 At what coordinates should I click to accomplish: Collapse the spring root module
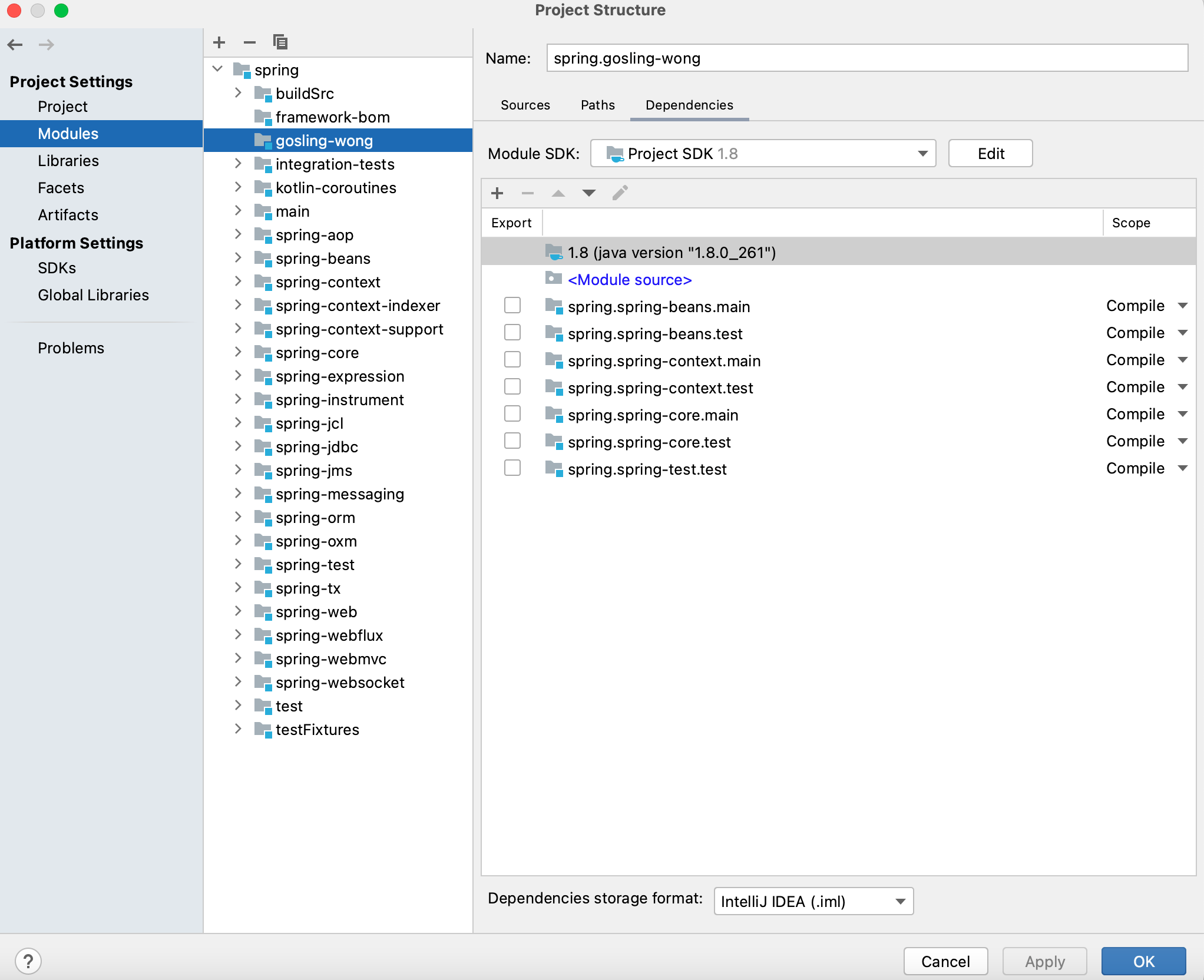tap(217, 69)
